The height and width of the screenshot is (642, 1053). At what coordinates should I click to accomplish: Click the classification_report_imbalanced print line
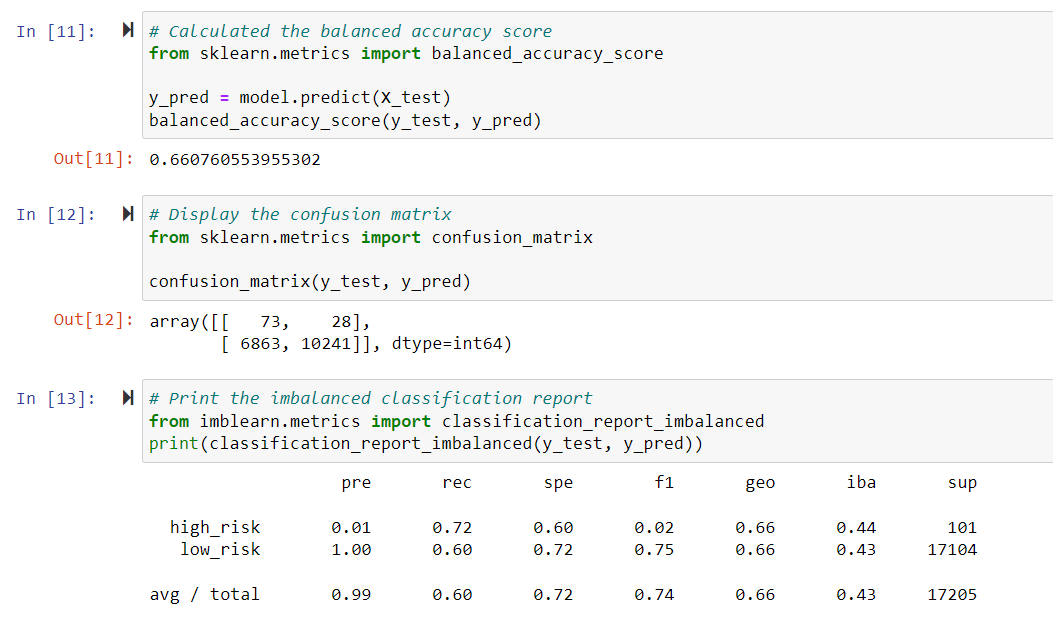coord(426,444)
